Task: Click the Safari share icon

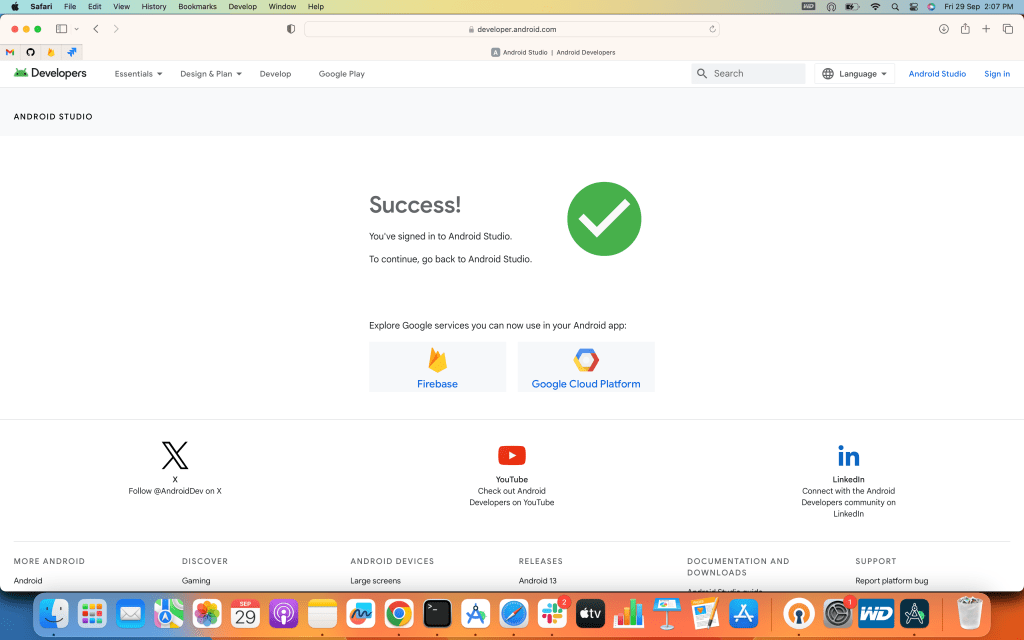Action: [x=965, y=29]
